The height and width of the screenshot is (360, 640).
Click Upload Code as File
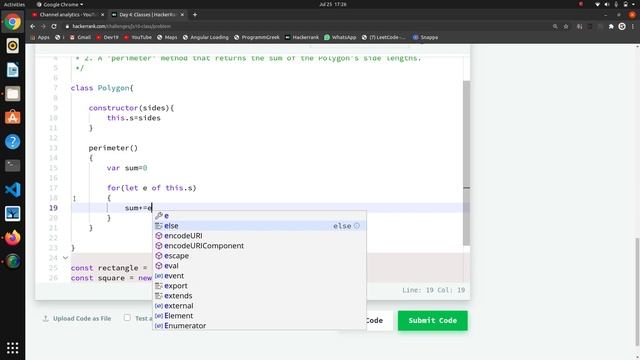pos(77,318)
